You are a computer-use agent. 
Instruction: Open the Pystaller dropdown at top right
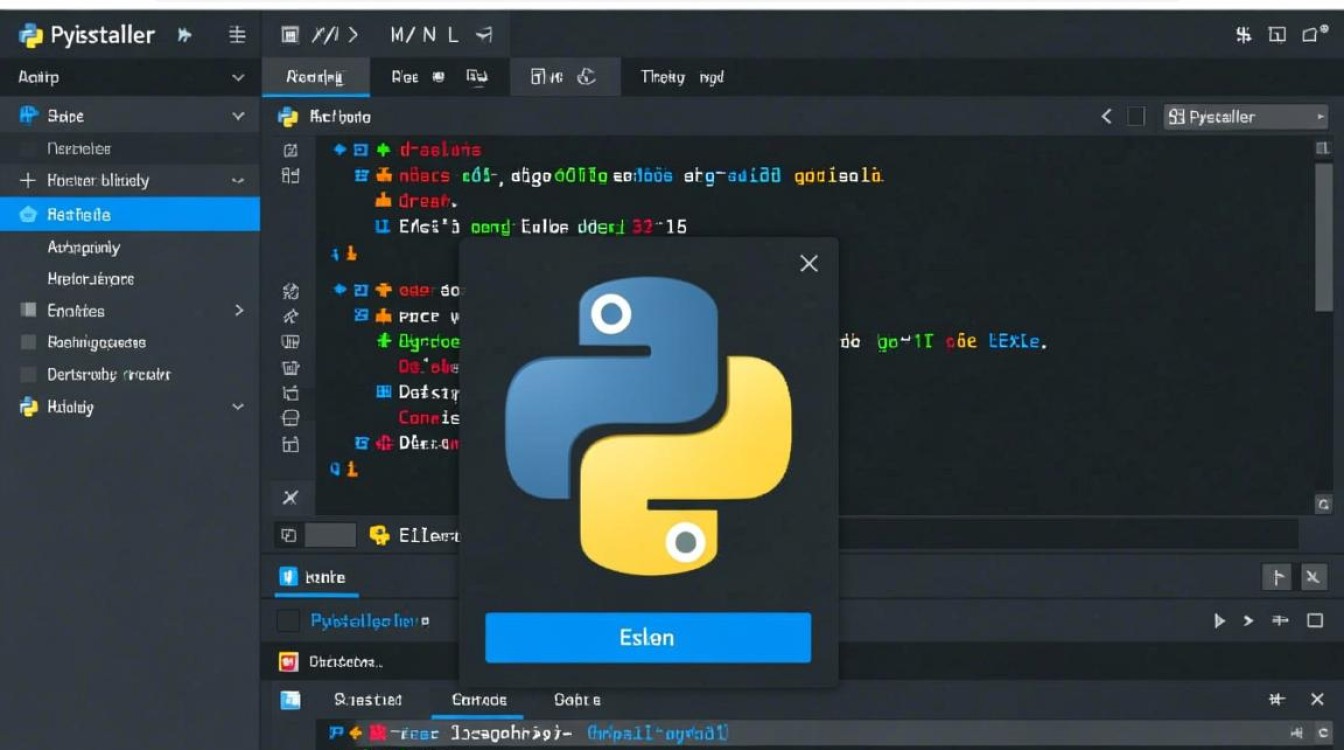click(1246, 117)
